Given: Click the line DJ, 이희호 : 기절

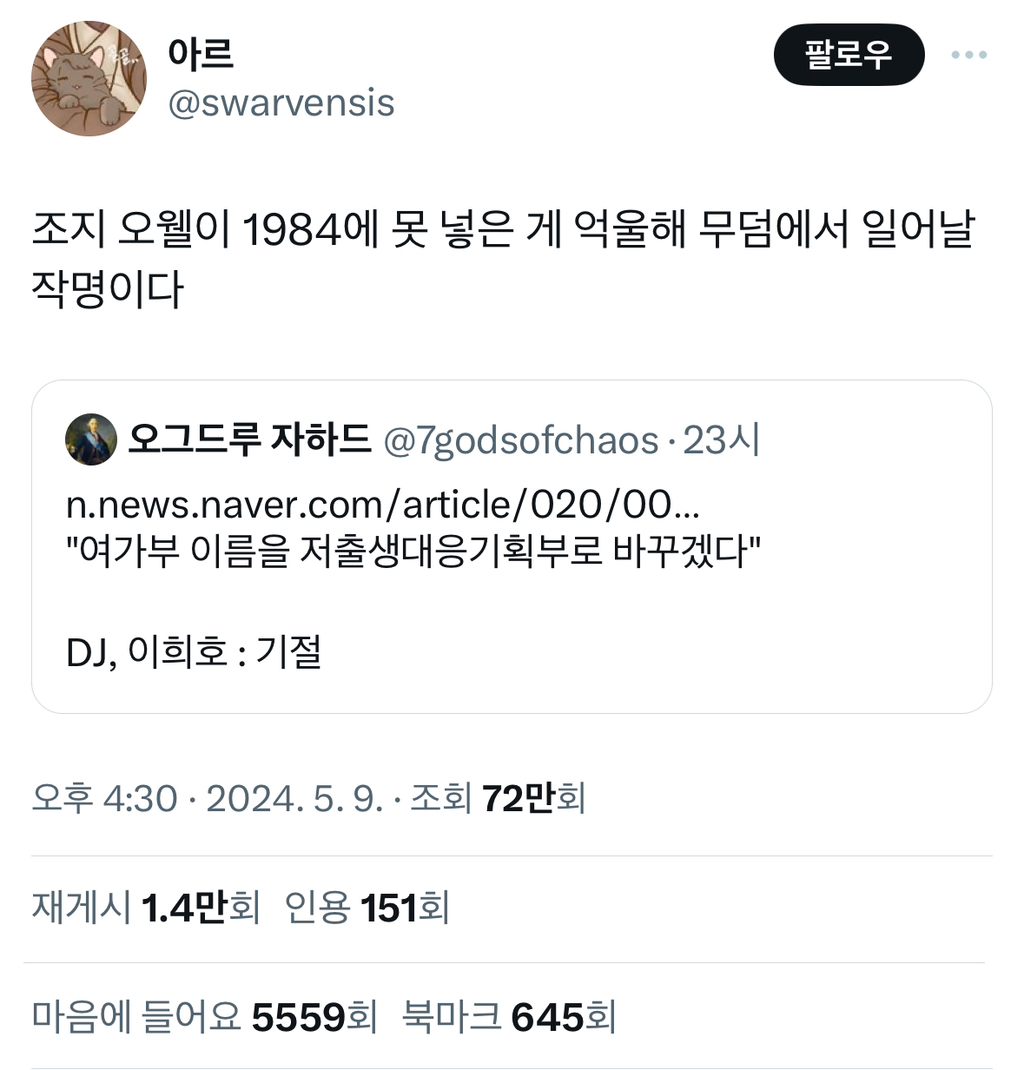Looking at the screenshot, I should tap(194, 652).
